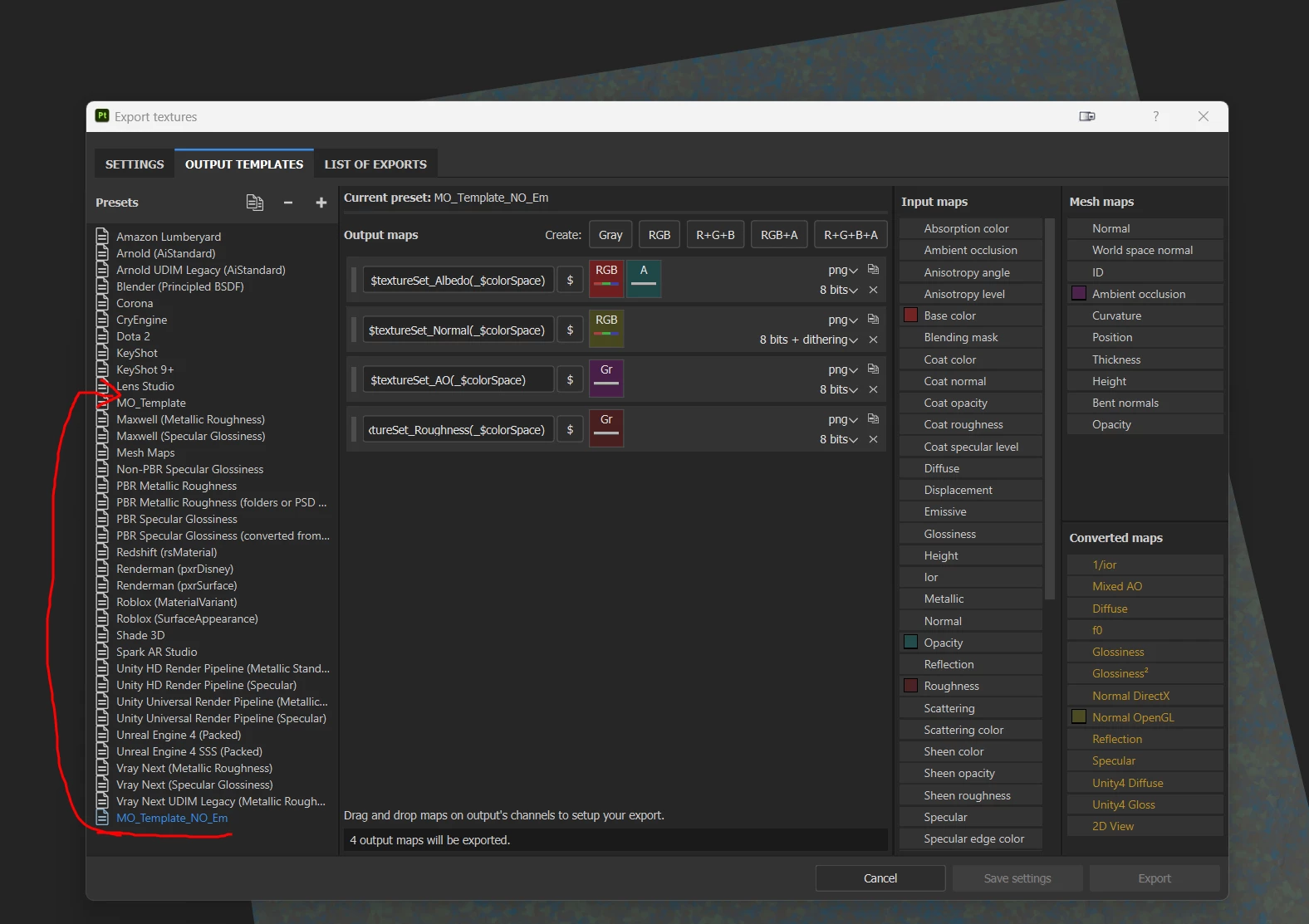Image resolution: width=1309 pixels, height=924 pixels.
Task: Create an R+G+B+A output map
Action: coord(851,235)
